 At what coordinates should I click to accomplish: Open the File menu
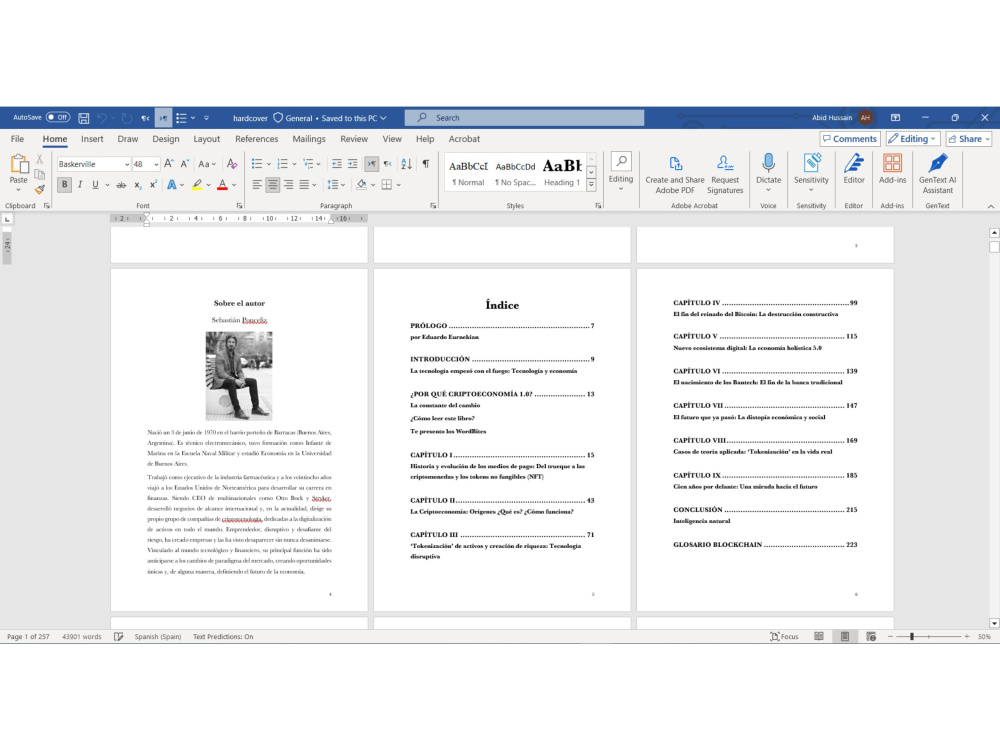[17, 139]
